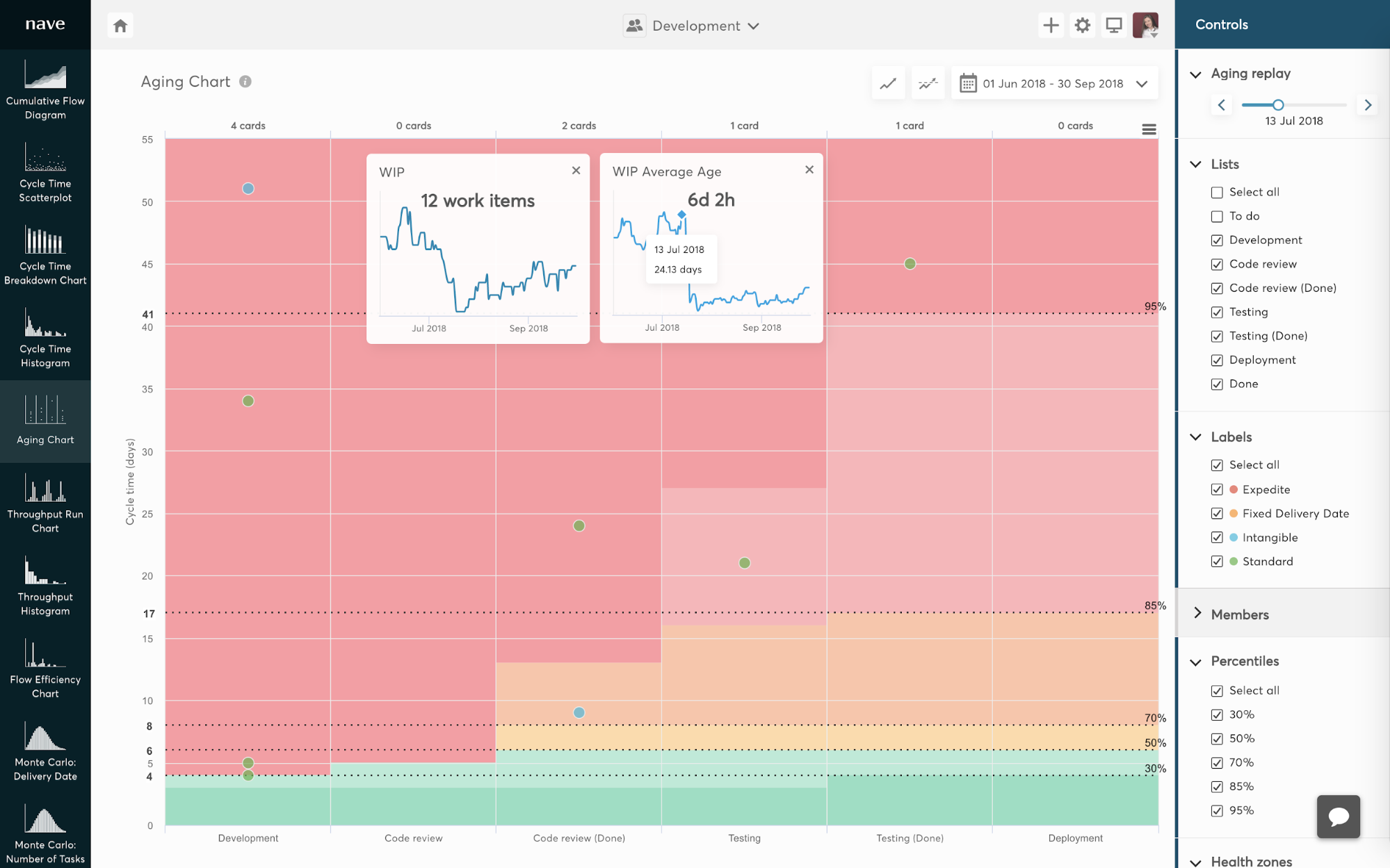Enable the To do list checkbox
Screen dimensions: 1390x868
[x=1217, y=216]
